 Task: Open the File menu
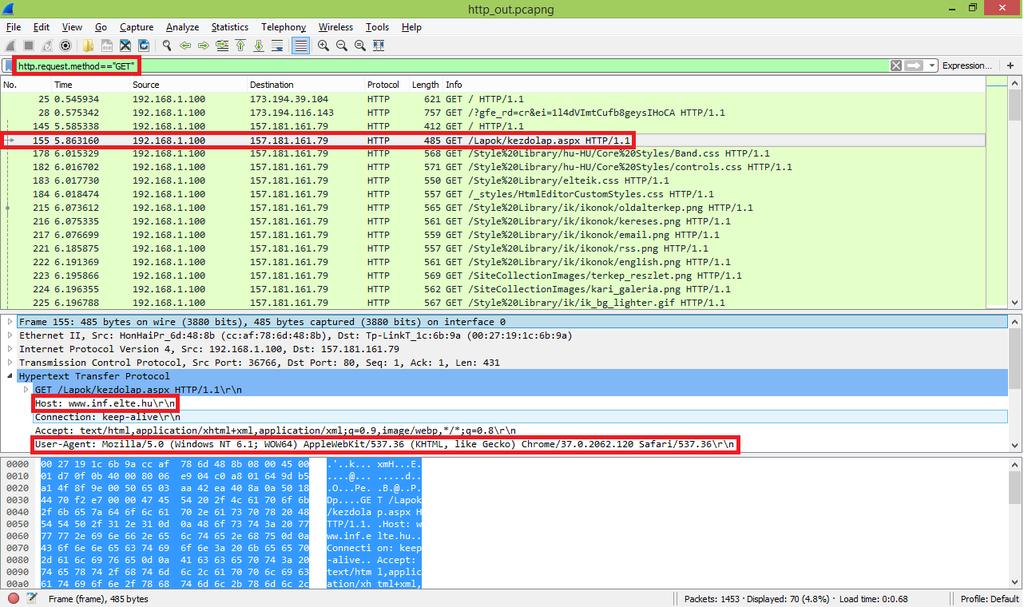[14, 27]
